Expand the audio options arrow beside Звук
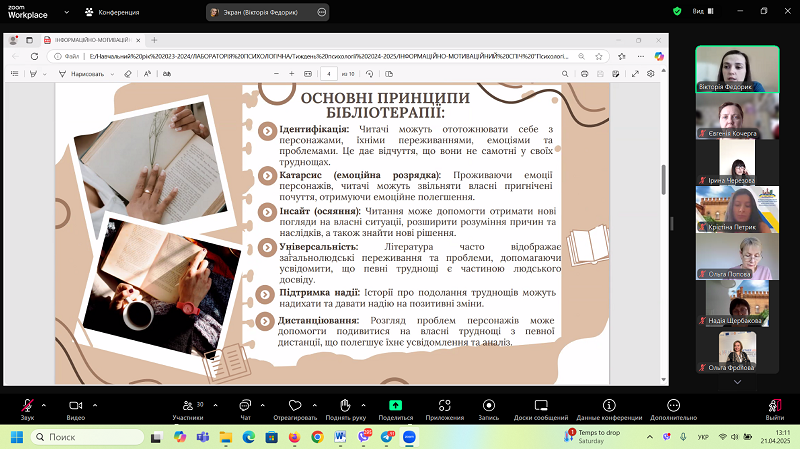 click(x=44, y=405)
